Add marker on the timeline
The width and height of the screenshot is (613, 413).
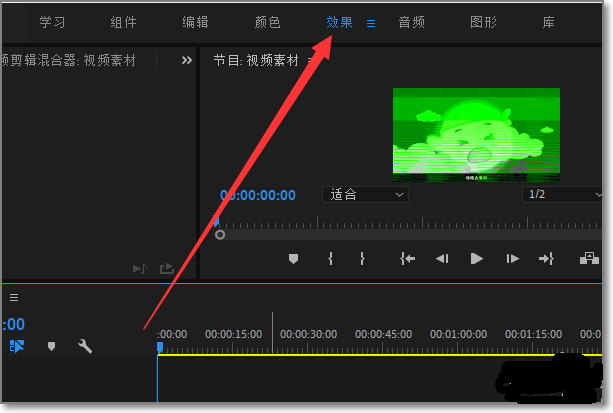coord(51,347)
